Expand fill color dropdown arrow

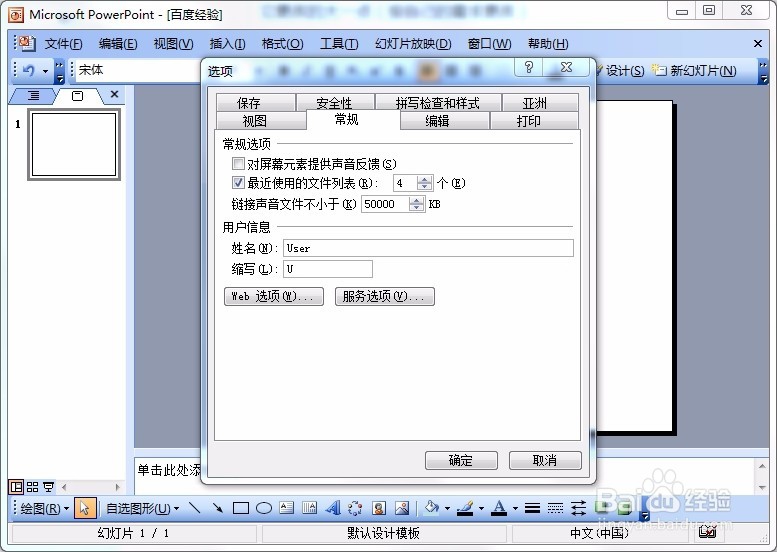[447, 508]
